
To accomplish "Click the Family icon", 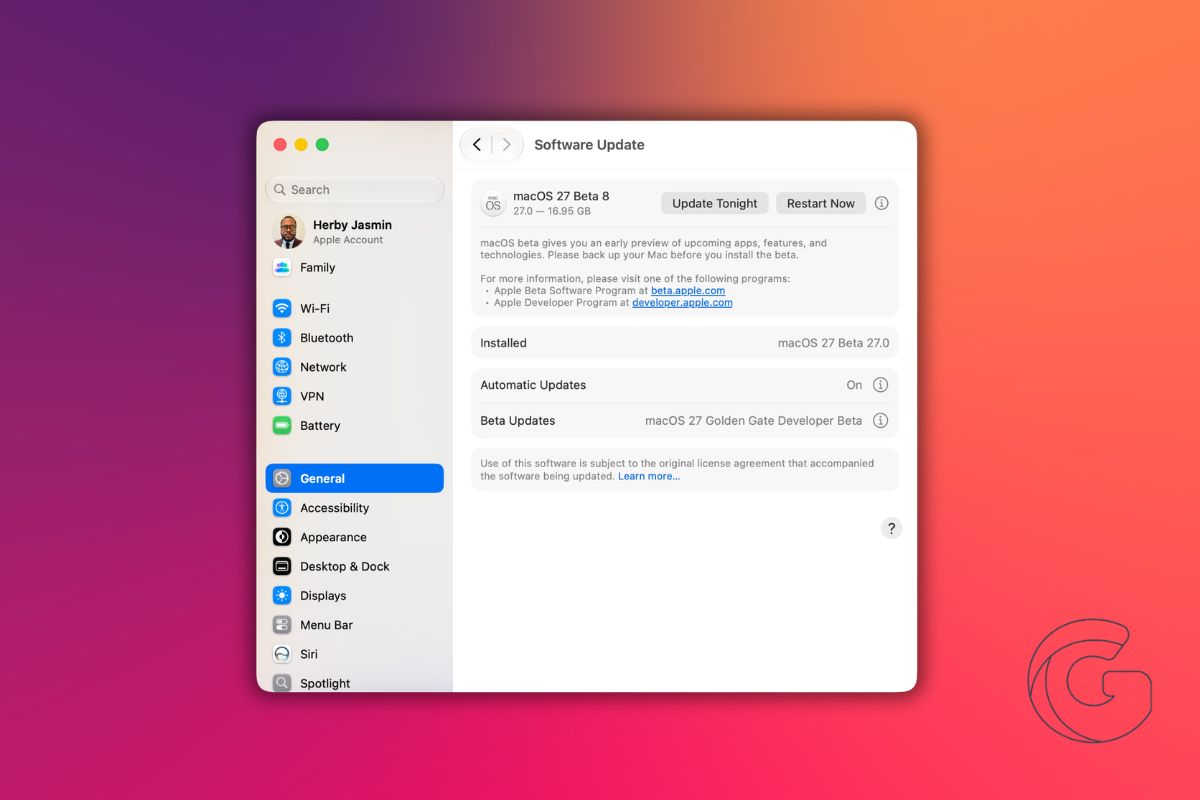I will pos(282,267).
